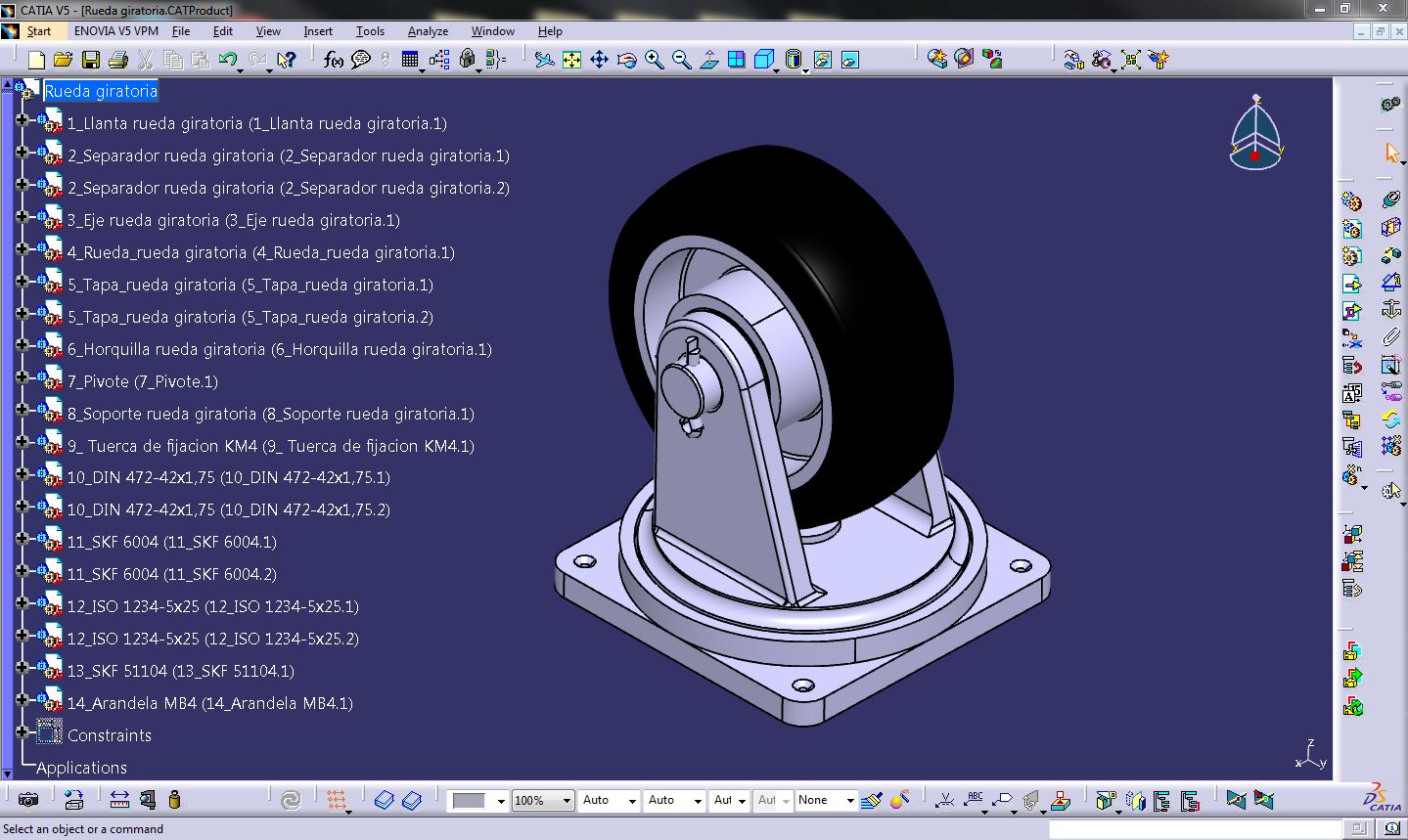Open the Analyze menu

[x=428, y=30]
